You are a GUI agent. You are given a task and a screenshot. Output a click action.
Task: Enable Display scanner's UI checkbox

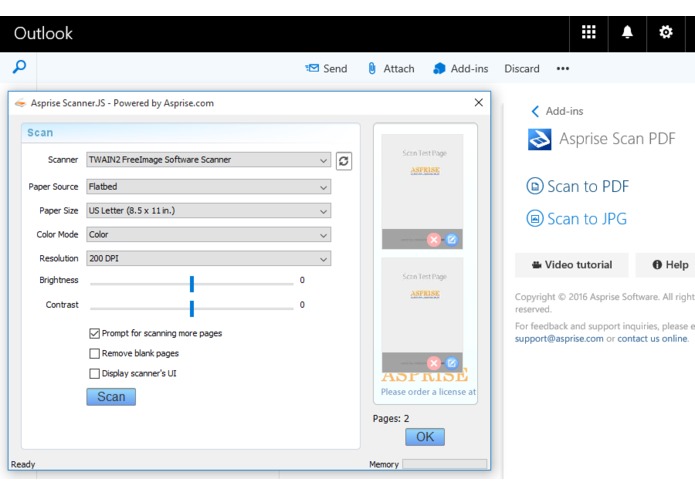tap(94, 373)
